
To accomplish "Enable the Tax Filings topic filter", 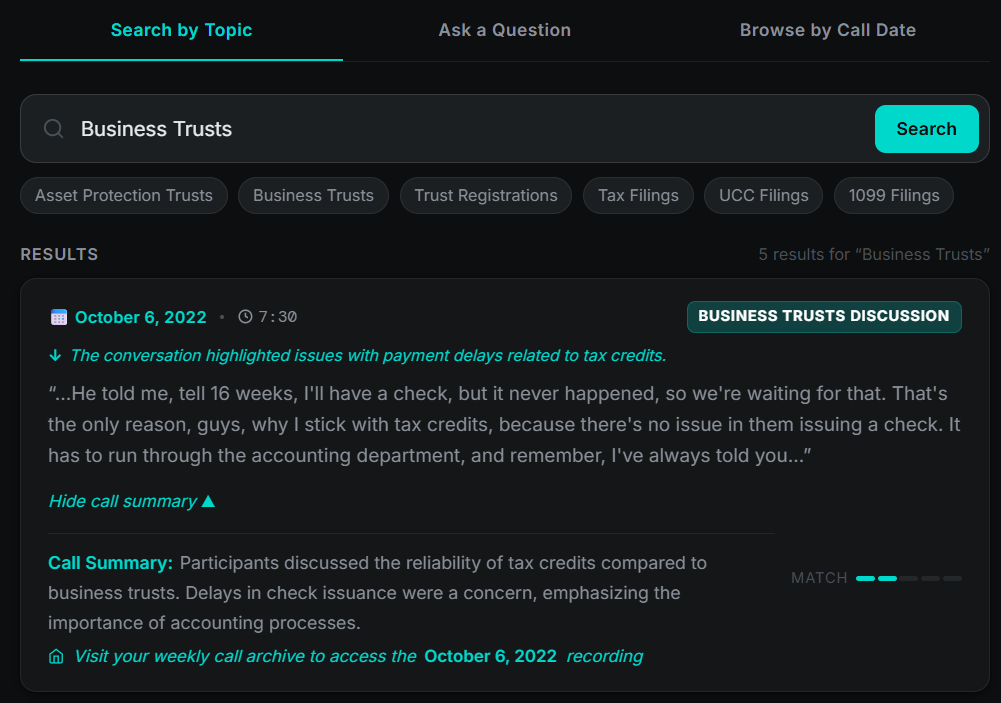I will click(638, 195).
